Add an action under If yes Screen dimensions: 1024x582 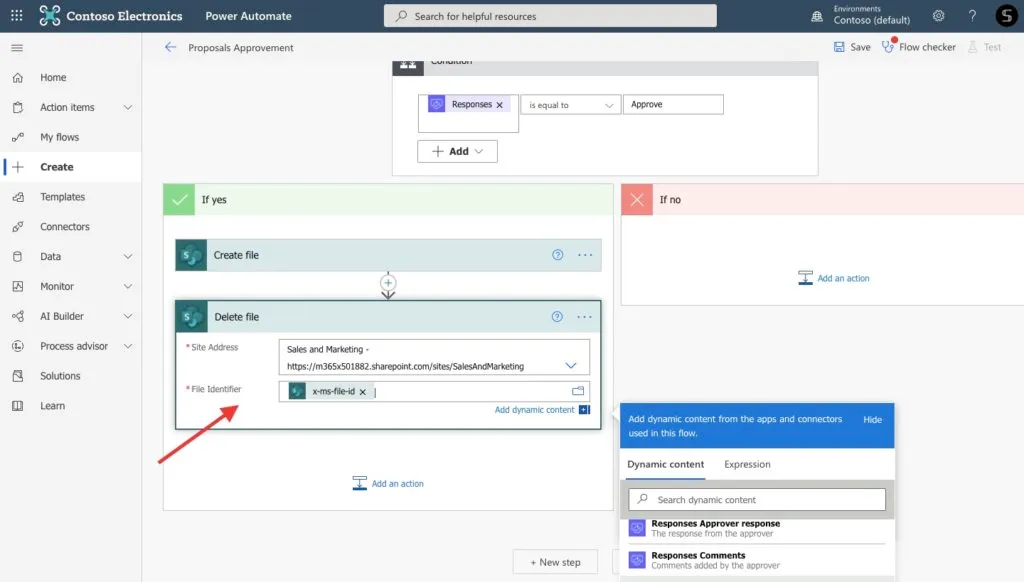[x=388, y=483]
